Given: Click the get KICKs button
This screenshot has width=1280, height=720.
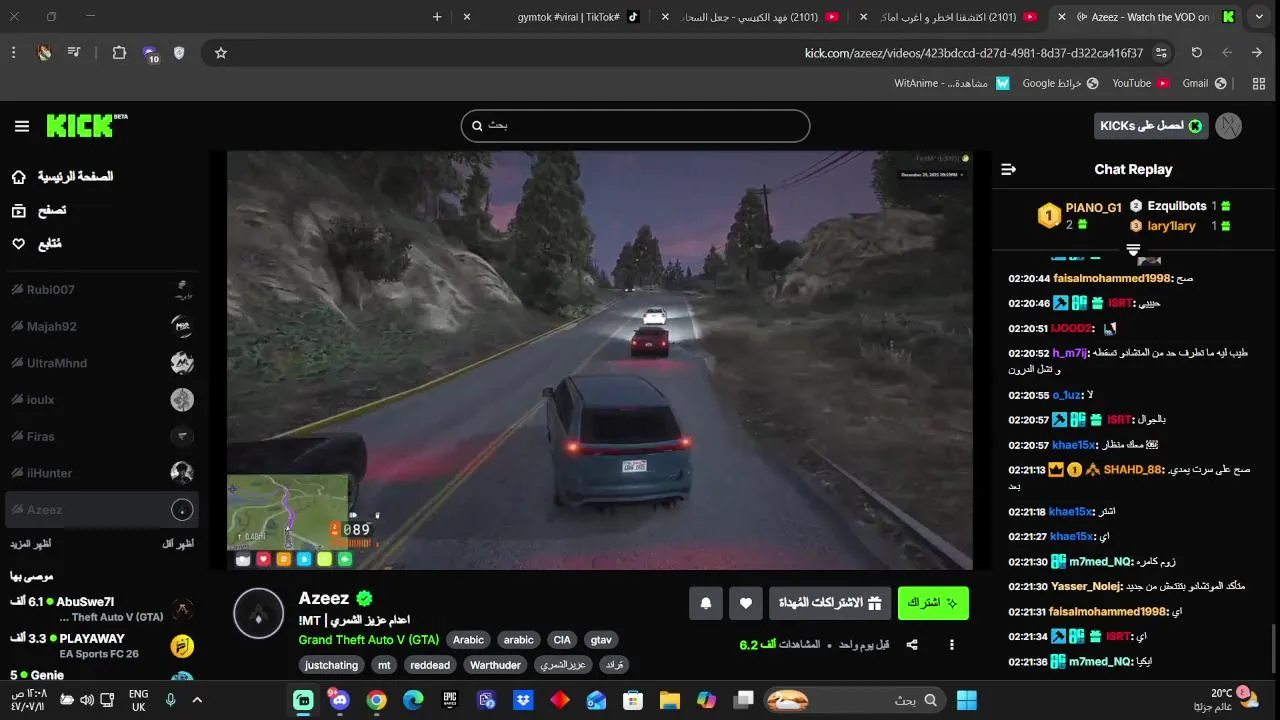Looking at the screenshot, I should [x=1152, y=126].
